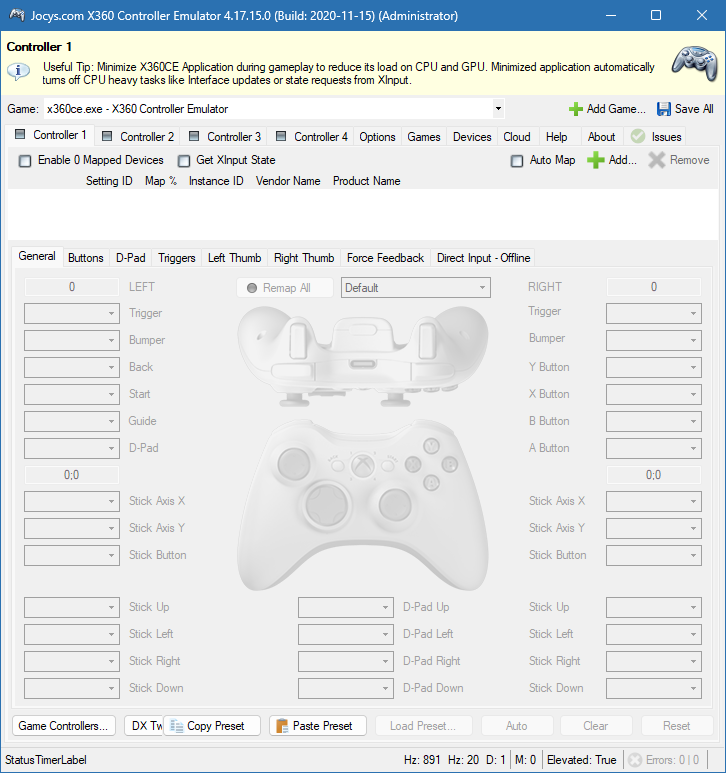Click the blue info icon beside the tip
This screenshot has width=726, height=773.
[x=18, y=71]
